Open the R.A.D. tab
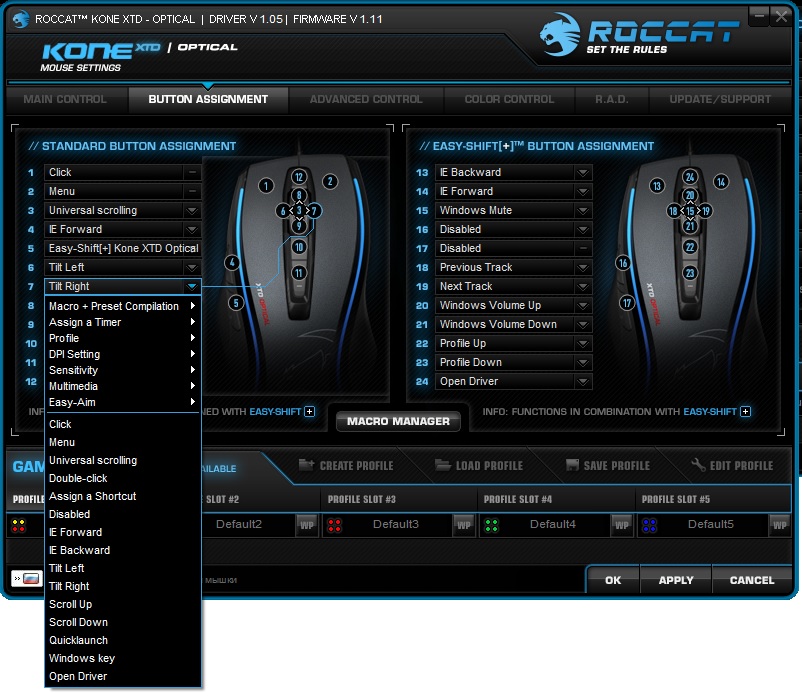Viewport: 802px width, 699px height. point(612,99)
